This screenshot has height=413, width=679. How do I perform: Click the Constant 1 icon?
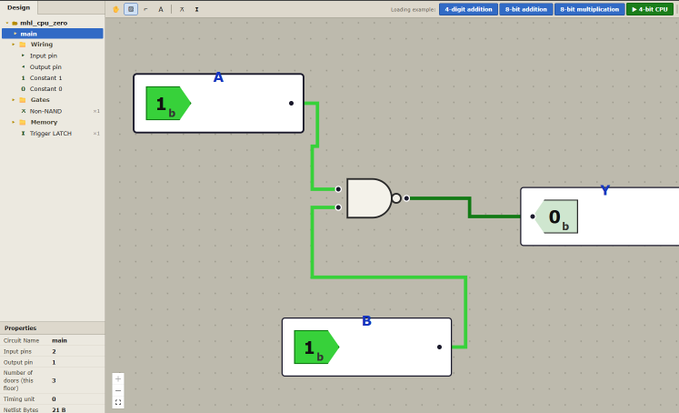23,78
